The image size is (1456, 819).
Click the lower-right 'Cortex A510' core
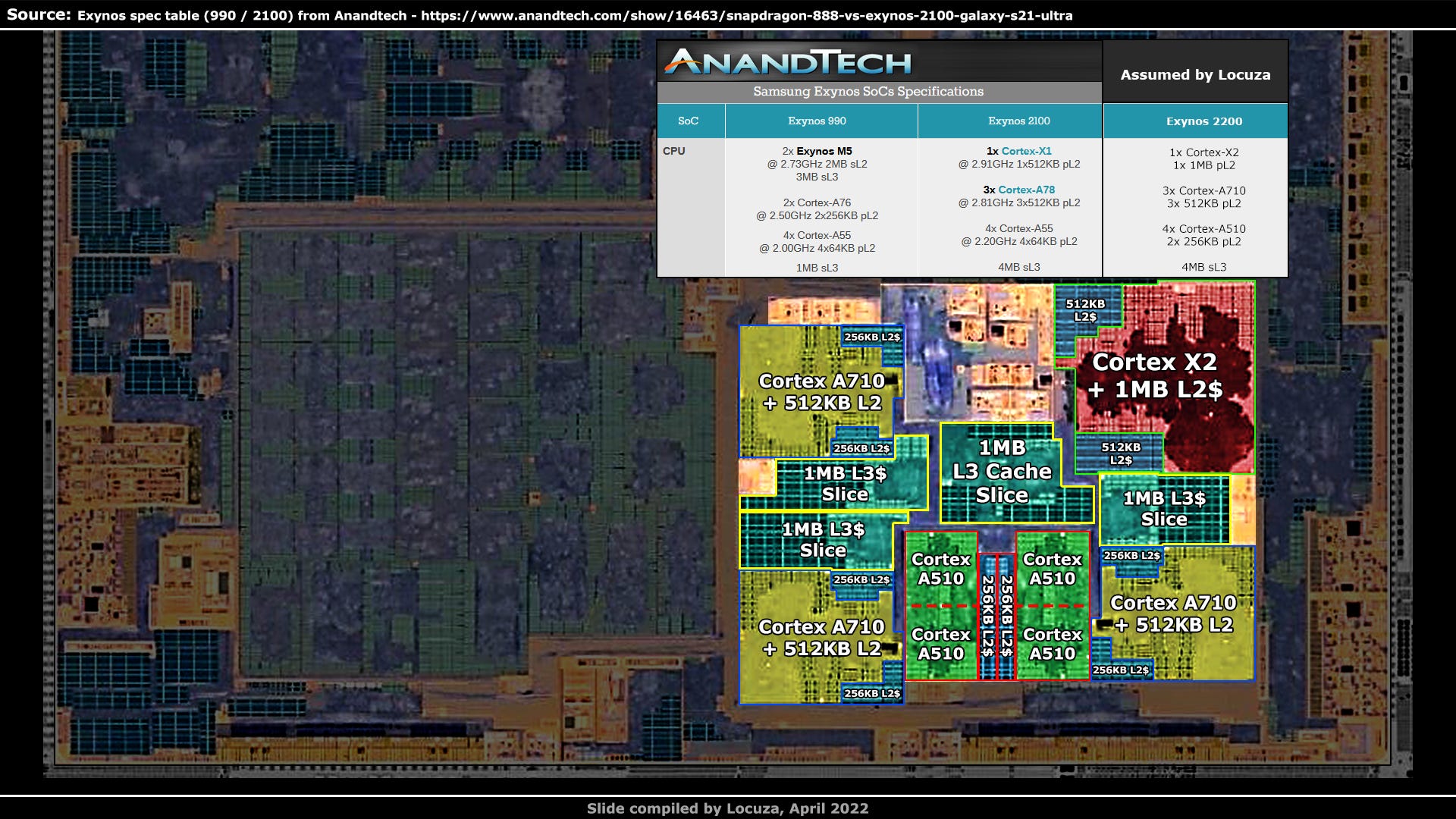tap(1052, 644)
